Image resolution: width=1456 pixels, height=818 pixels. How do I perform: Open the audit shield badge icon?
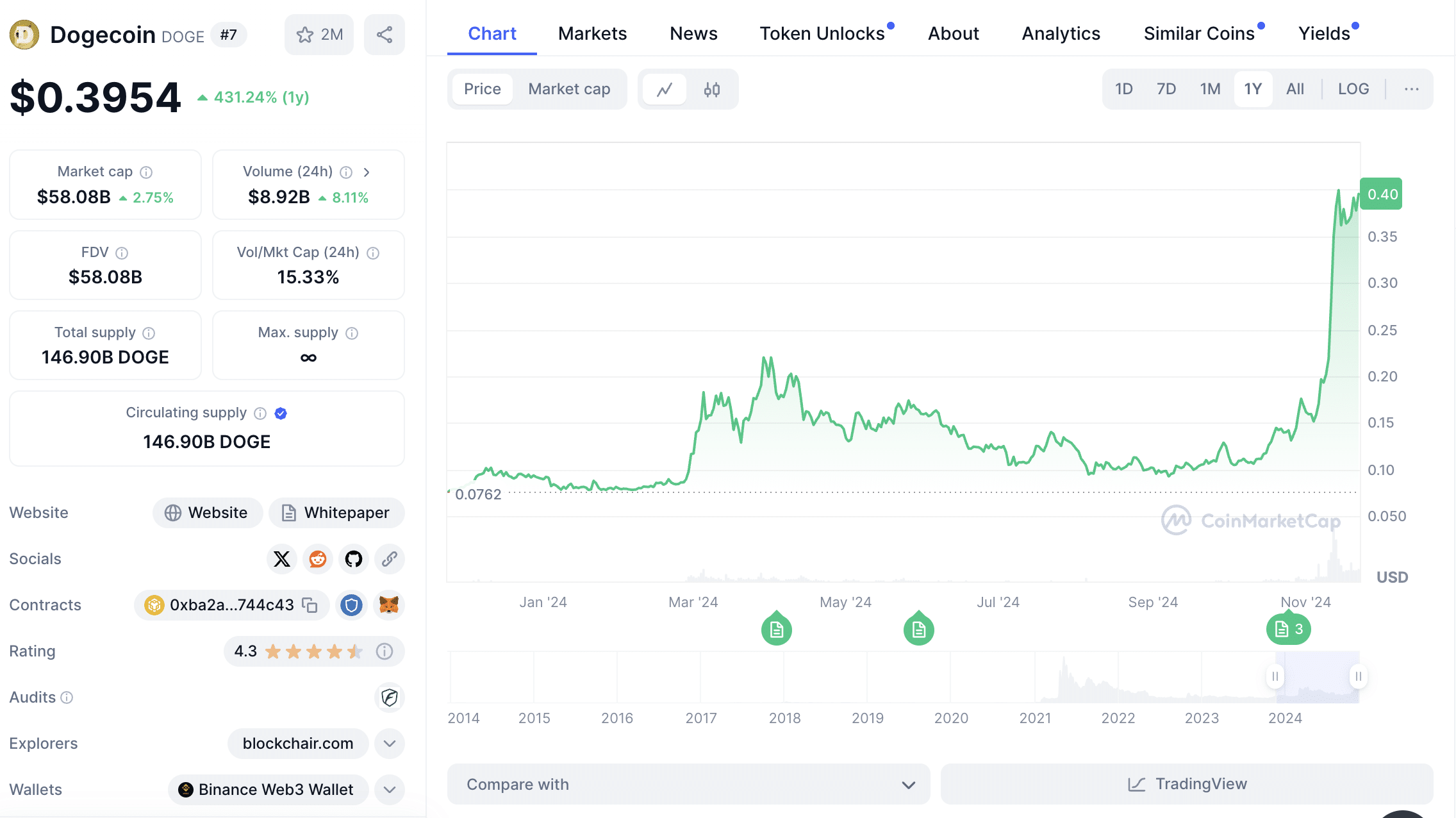[390, 697]
